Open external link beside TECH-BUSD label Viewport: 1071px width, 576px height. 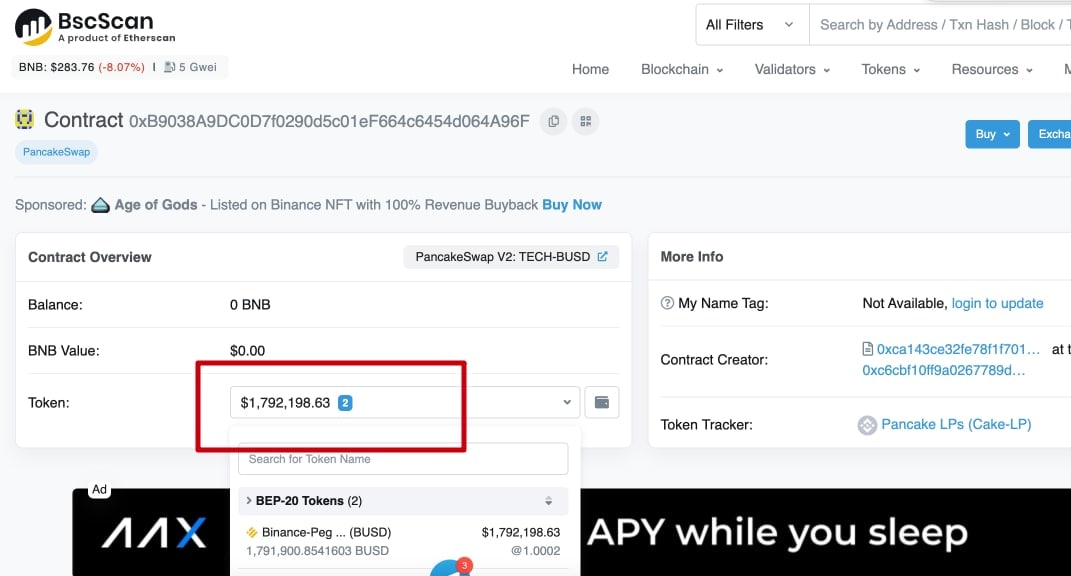[602, 256]
